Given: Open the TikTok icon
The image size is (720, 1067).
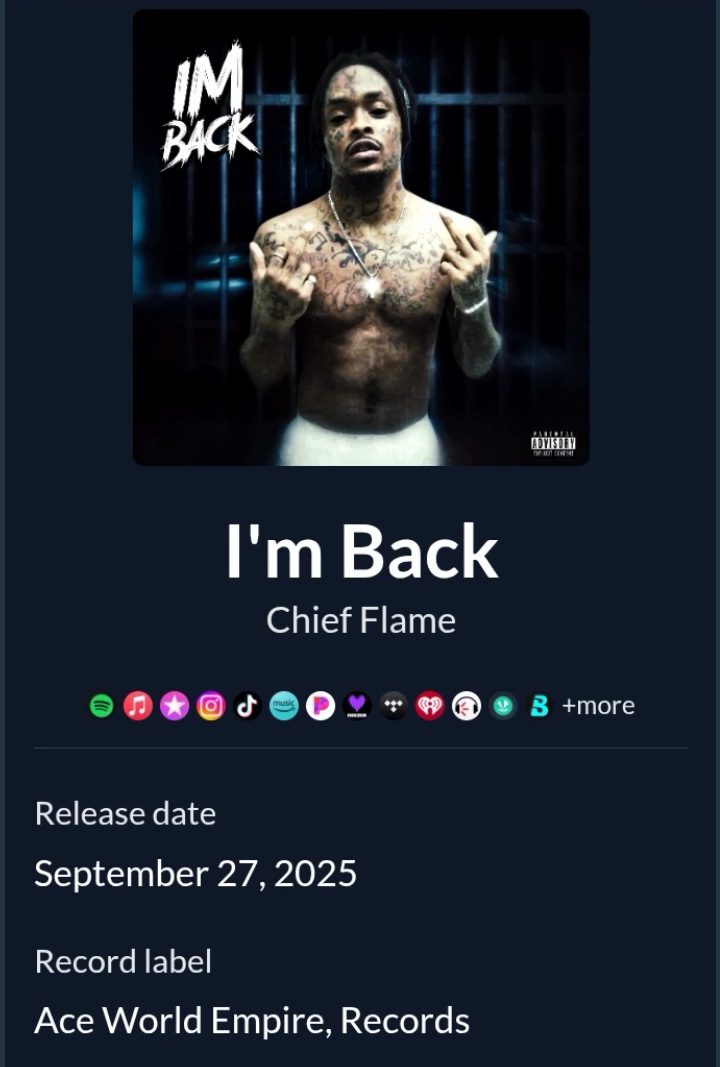Looking at the screenshot, I should pos(248,706).
